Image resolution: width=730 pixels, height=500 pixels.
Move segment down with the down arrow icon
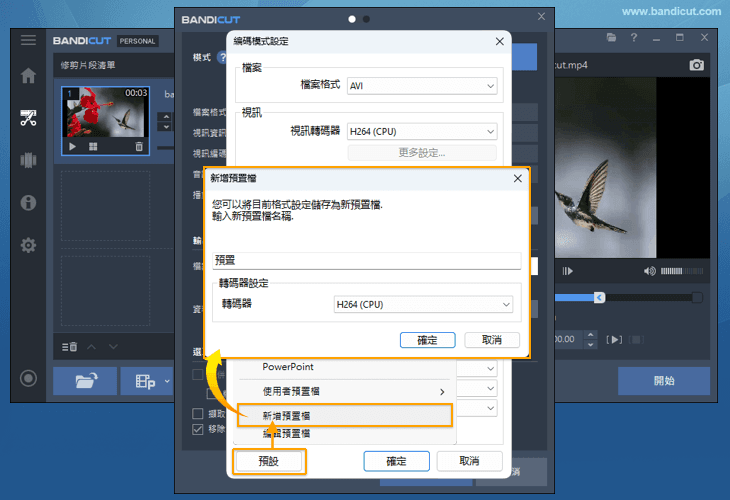[113, 347]
